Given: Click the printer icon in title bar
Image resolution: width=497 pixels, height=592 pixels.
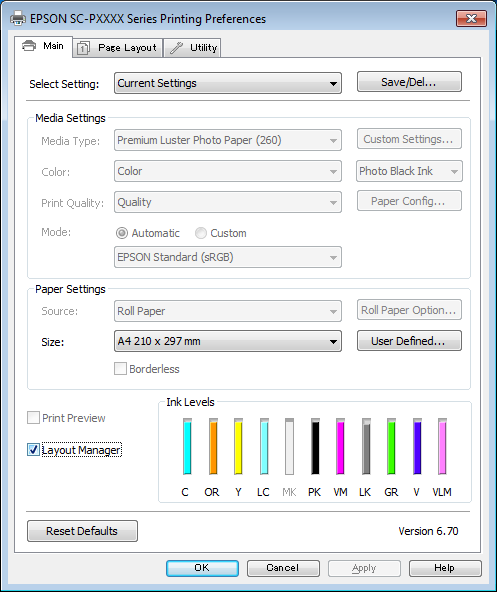Looking at the screenshot, I should click(18, 18).
